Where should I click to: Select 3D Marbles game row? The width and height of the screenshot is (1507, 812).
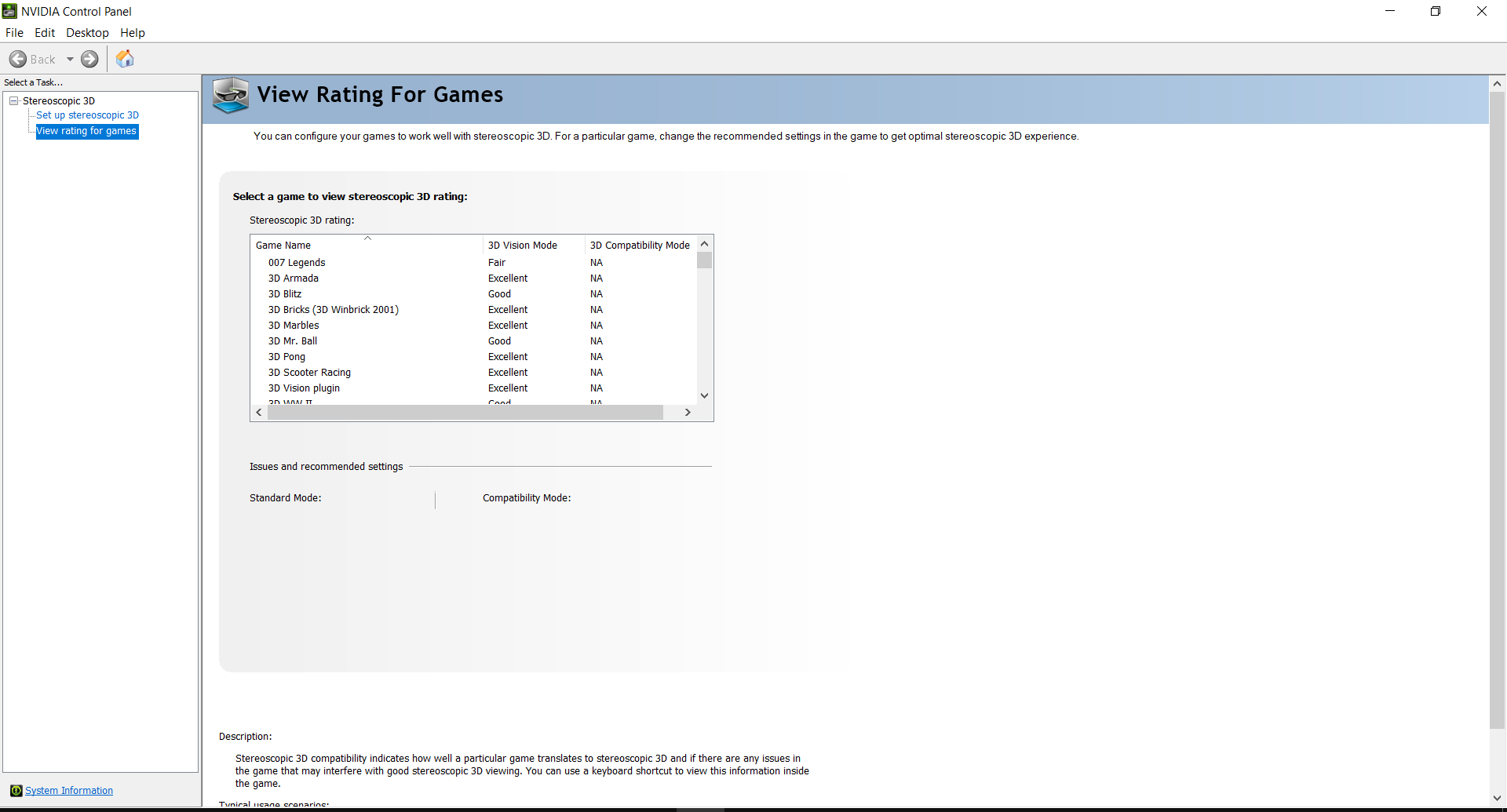[x=474, y=326]
